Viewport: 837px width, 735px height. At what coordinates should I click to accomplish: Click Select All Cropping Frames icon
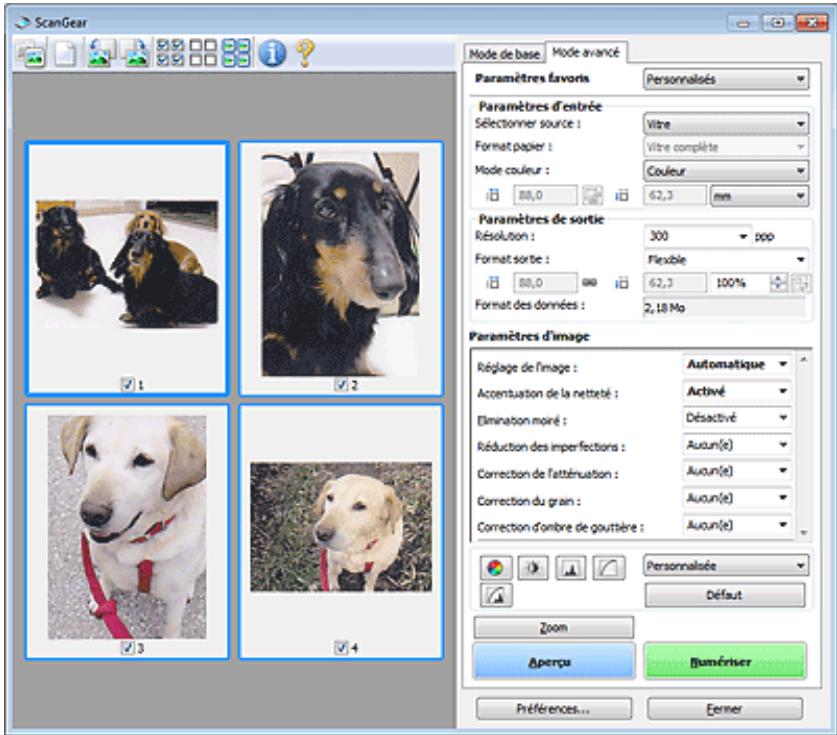[x=236, y=53]
